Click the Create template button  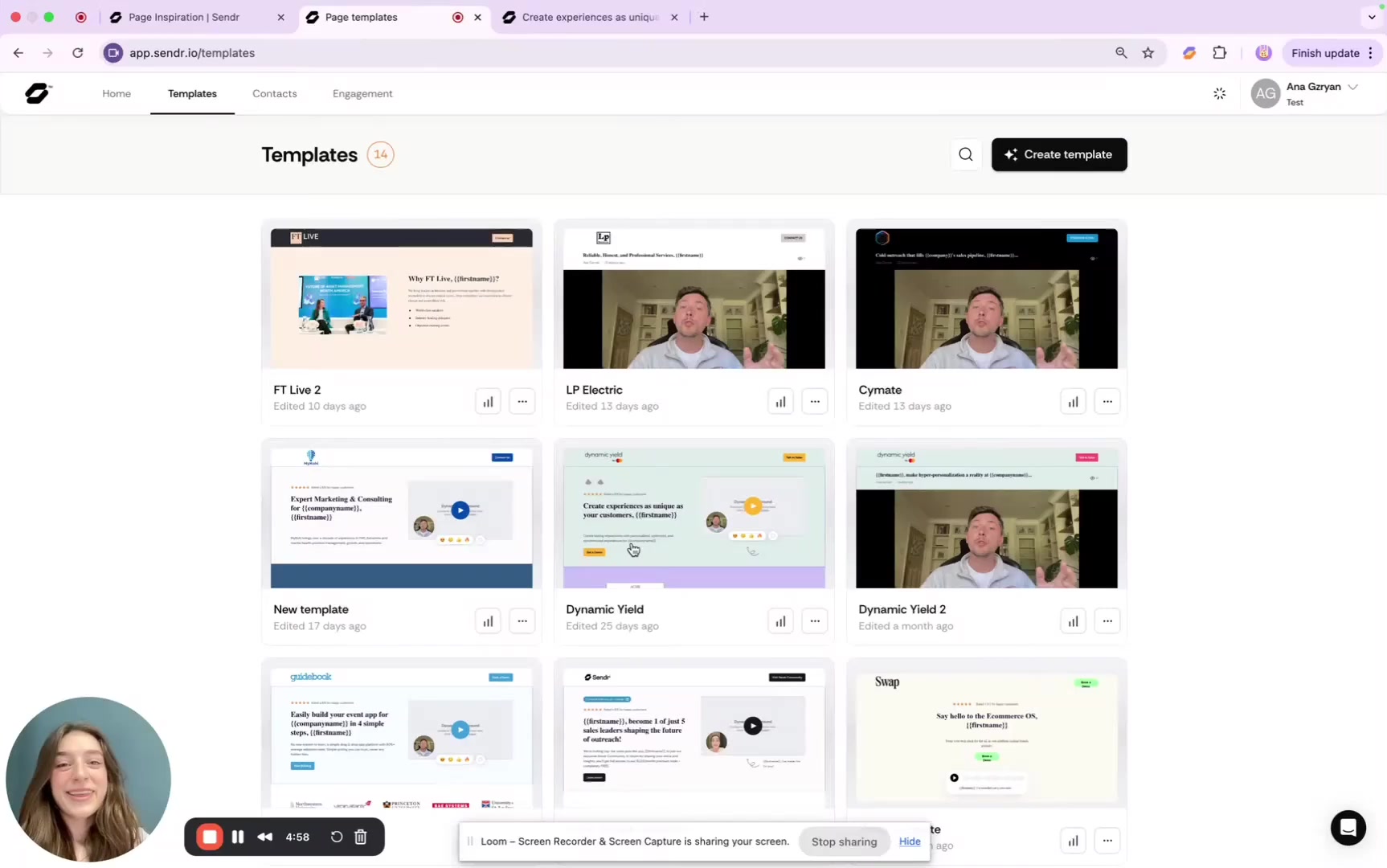coord(1058,154)
